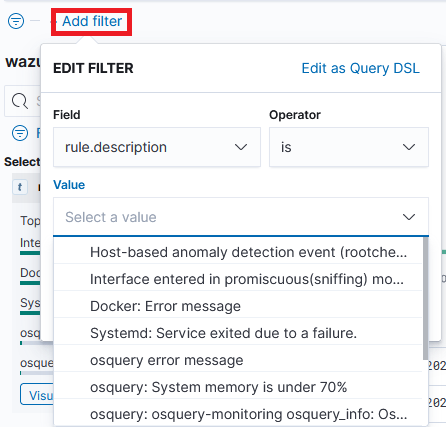Open Edit as Query DSL
This screenshot has width=446, height=427.
pyautogui.click(x=360, y=68)
